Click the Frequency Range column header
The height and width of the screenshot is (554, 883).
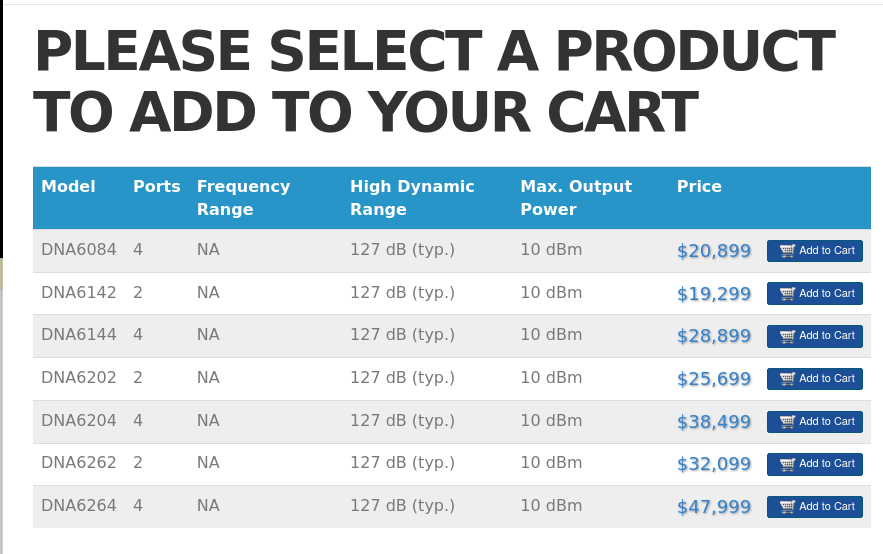[243, 198]
